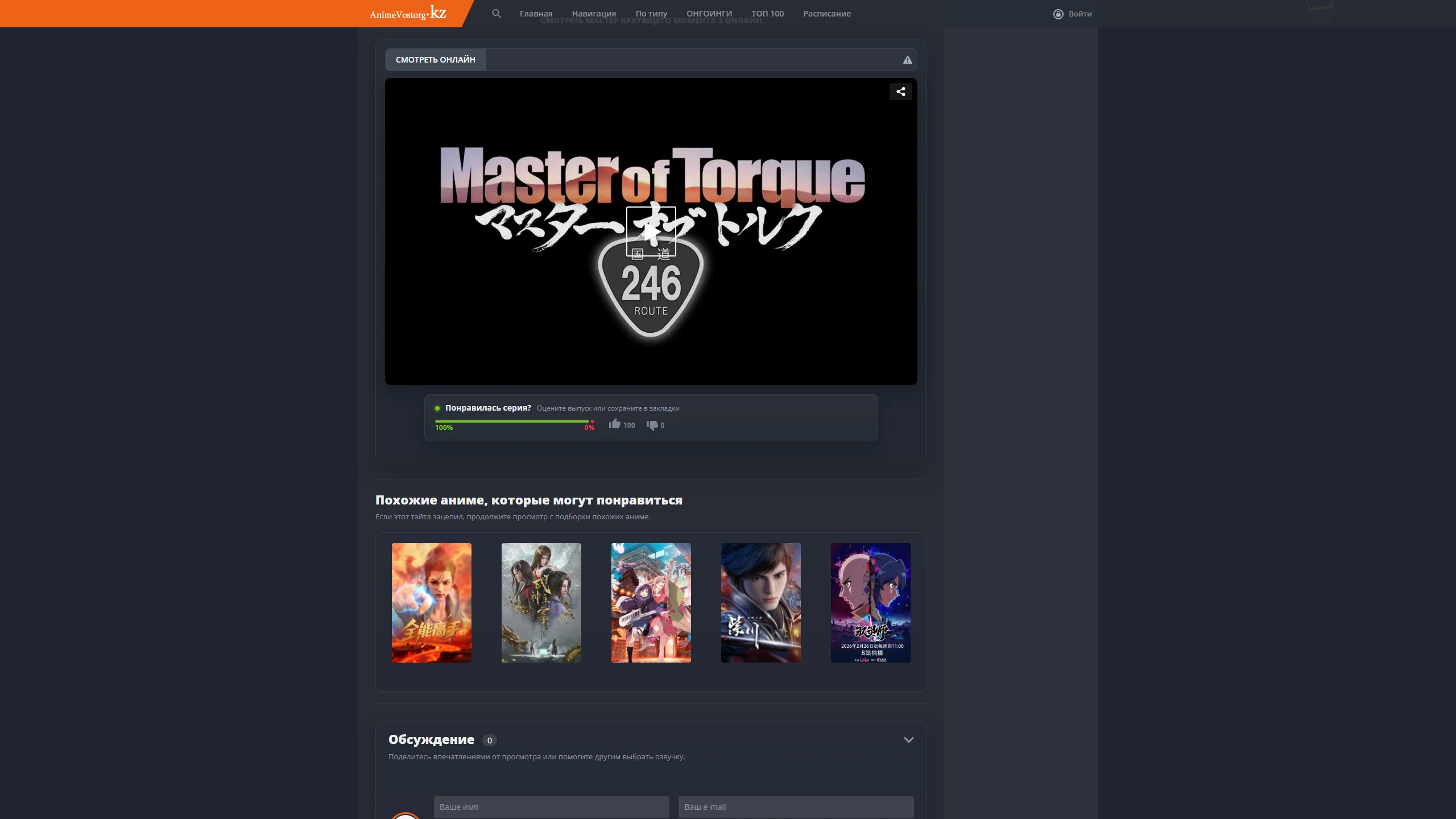Select the СМОТРЕТЬ ОНЛАЙН tab
The width and height of the screenshot is (1456, 819).
tap(435, 60)
